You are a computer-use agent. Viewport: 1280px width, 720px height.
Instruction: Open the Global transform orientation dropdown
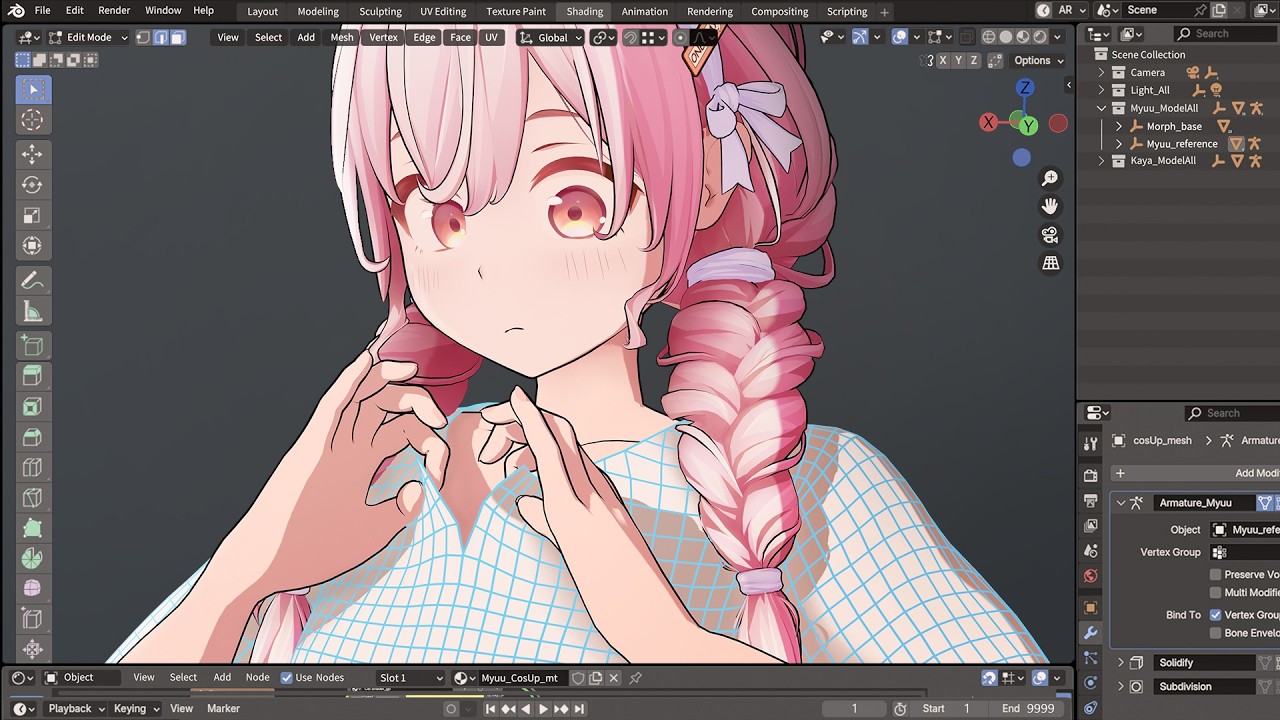(x=551, y=38)
